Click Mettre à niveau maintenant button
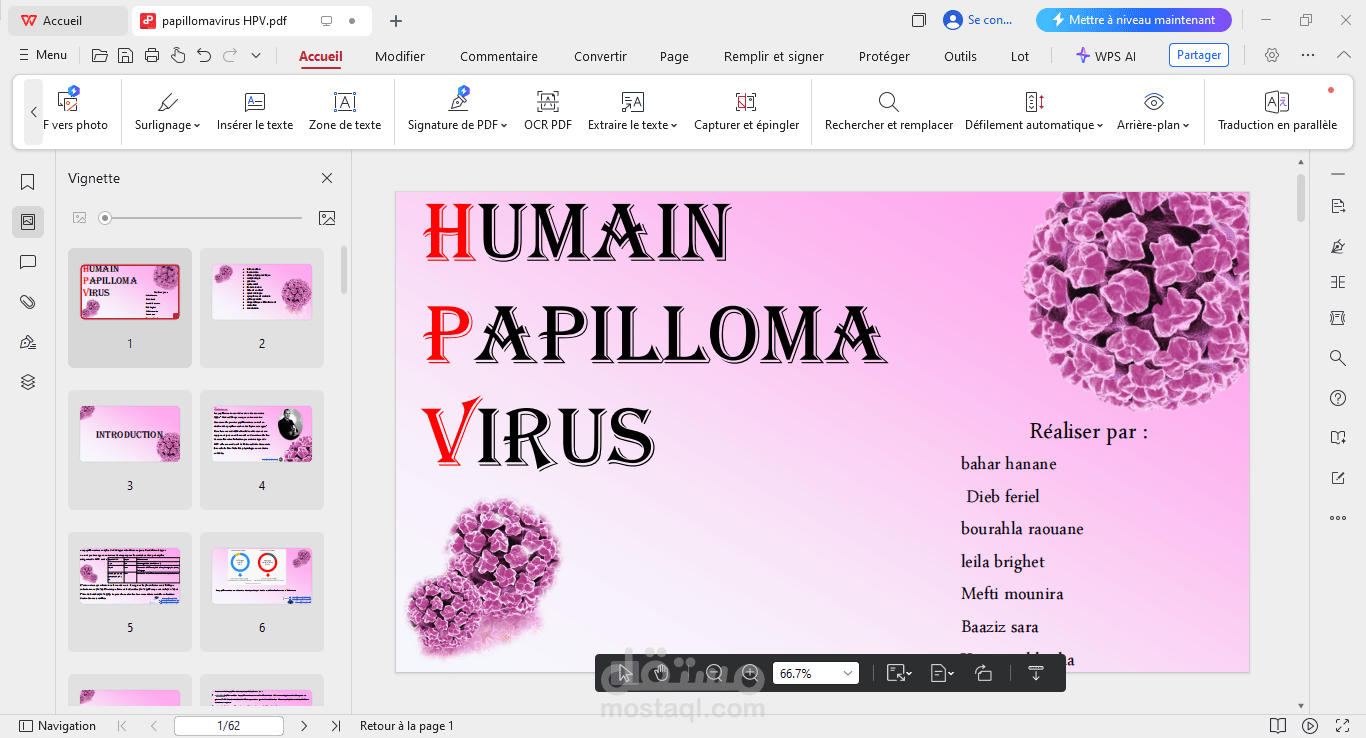The height and width of the screenshot is (738, 1366). pos(1133,20)
